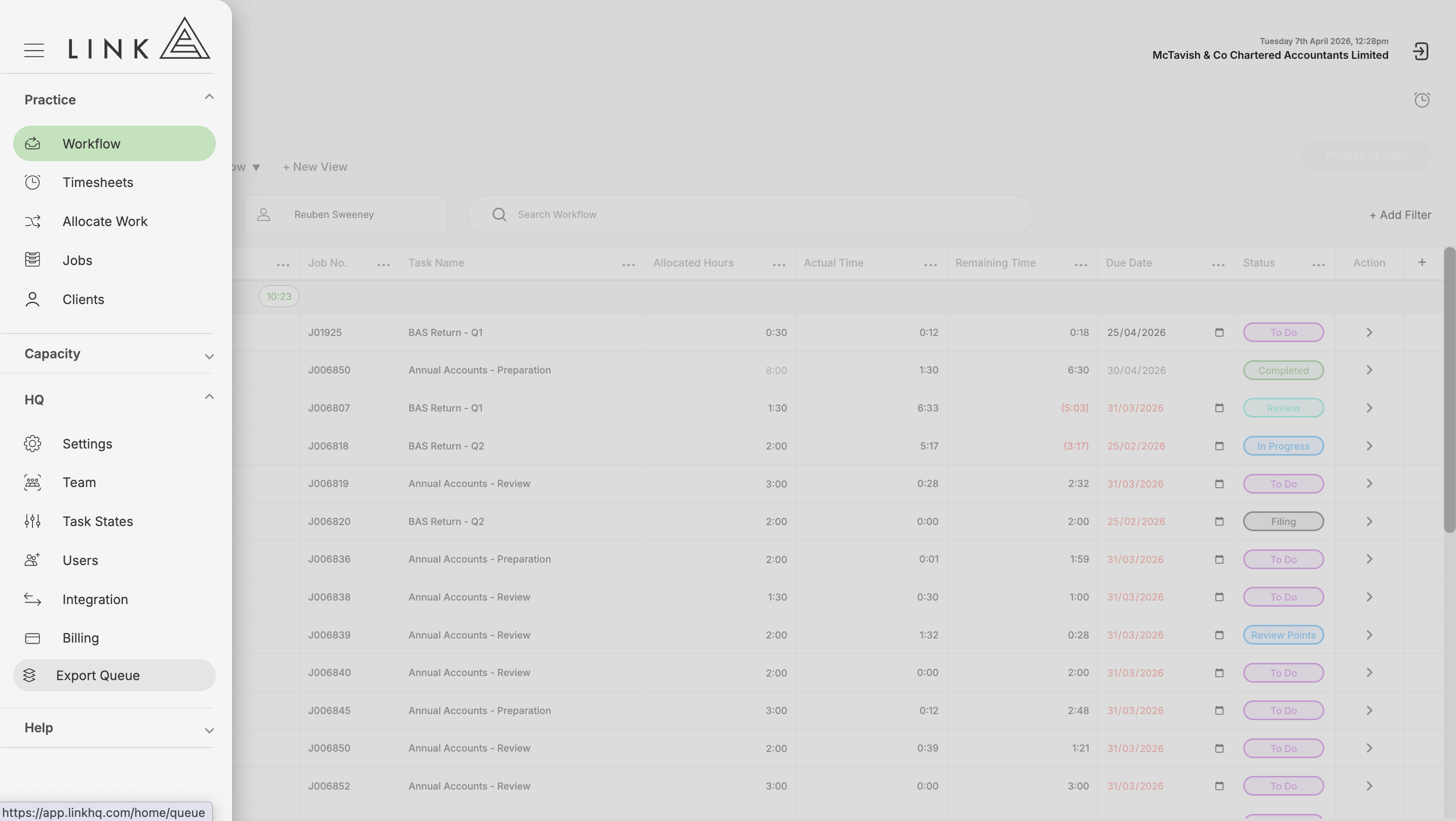The width and height of the screenshot is (1456, 821).
Task: Click the vertical table scrollbar
Action: tap(1449, 390)
